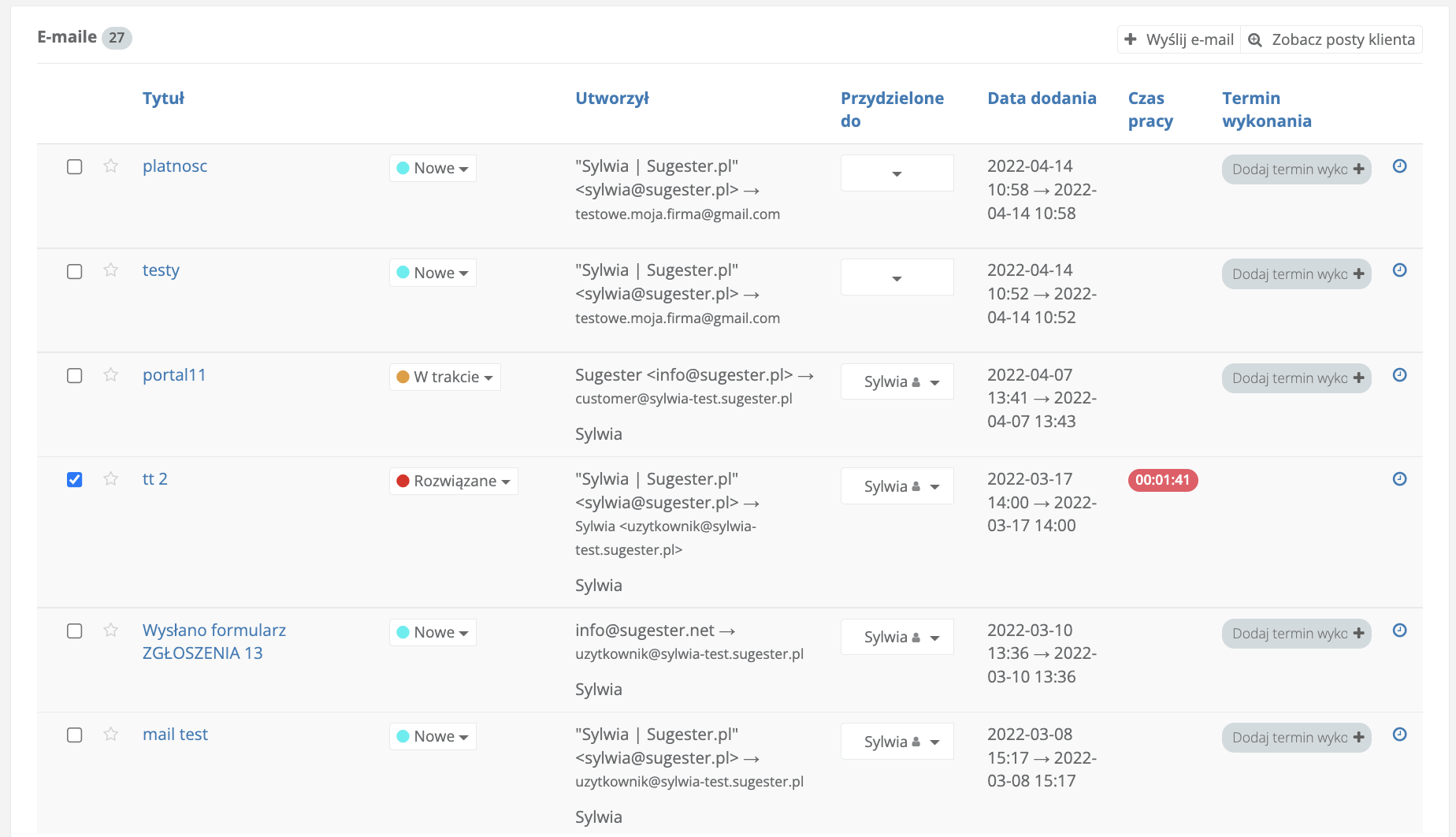This screenshot has width=1456, height=837.
Task: Sort by Data dodania column header
Action: point(1042,99)
